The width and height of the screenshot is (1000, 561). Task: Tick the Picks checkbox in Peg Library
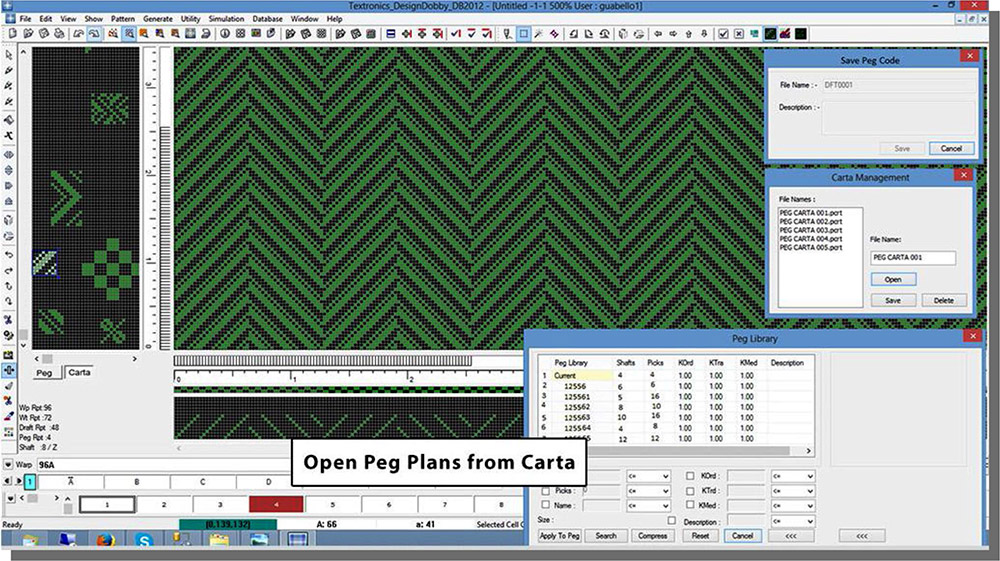point(546,490)
